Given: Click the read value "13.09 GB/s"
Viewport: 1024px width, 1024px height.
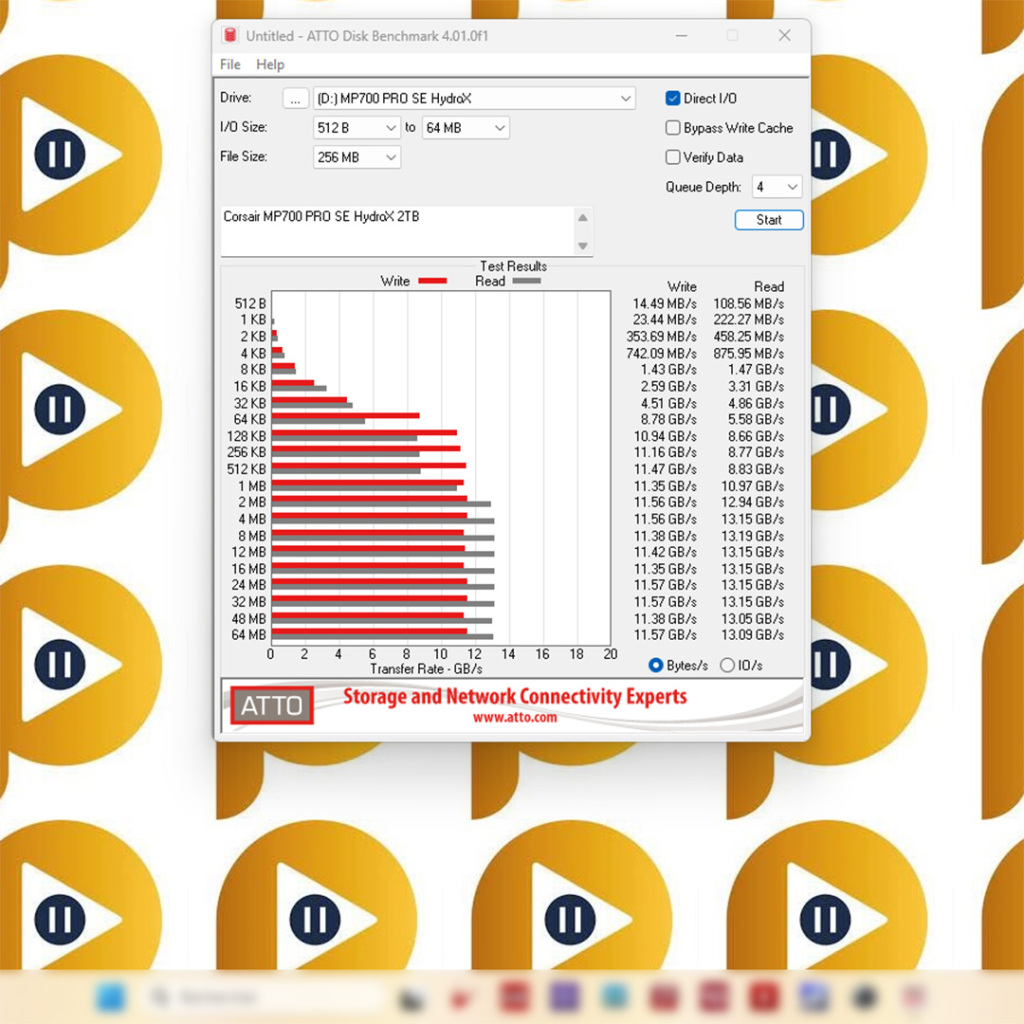Looking at the screenshot, I should [x=752, y=635].
